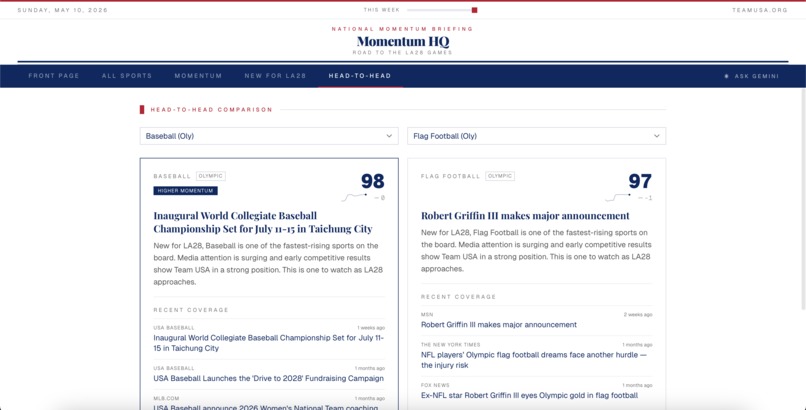The height and width of the screenshot is (410, 806).
Task: Click the Ask Gemini sparkle icon
Action: (x=726, y=76)
